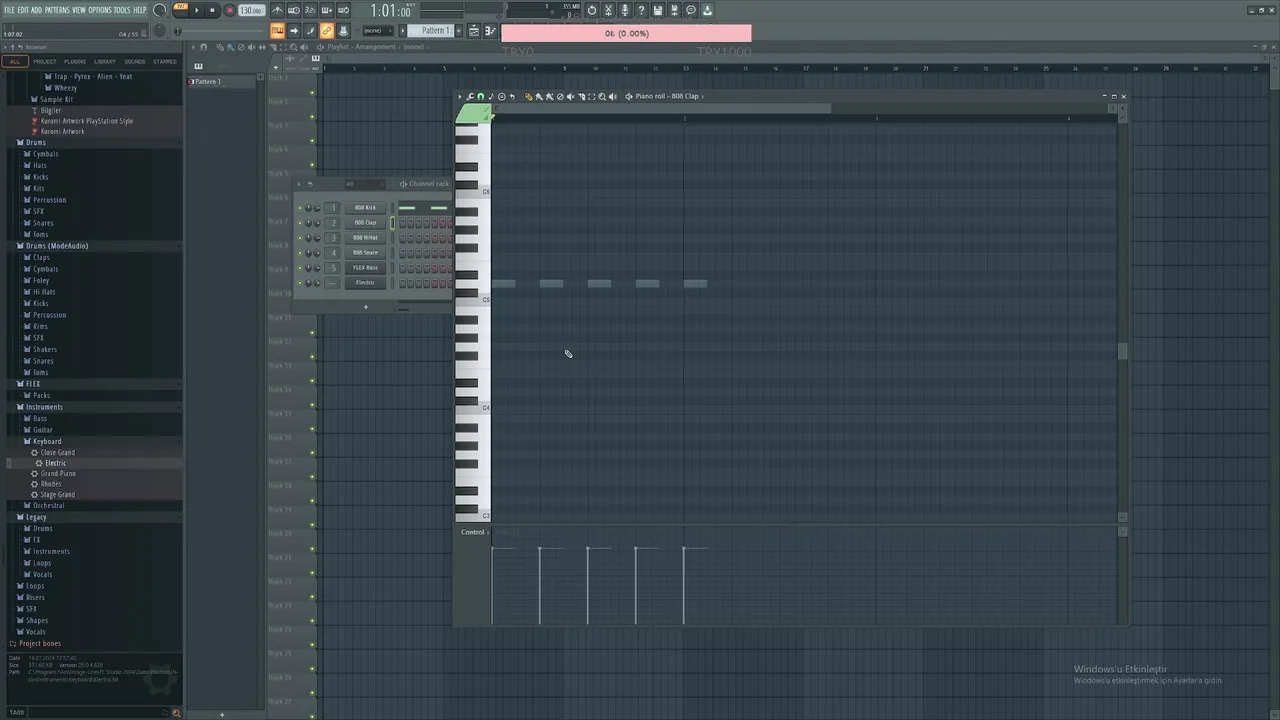This screenshot has height=720, width=1280.
Task: Click the orange link icon in toolbar
Action: click(x=326, y=31)
